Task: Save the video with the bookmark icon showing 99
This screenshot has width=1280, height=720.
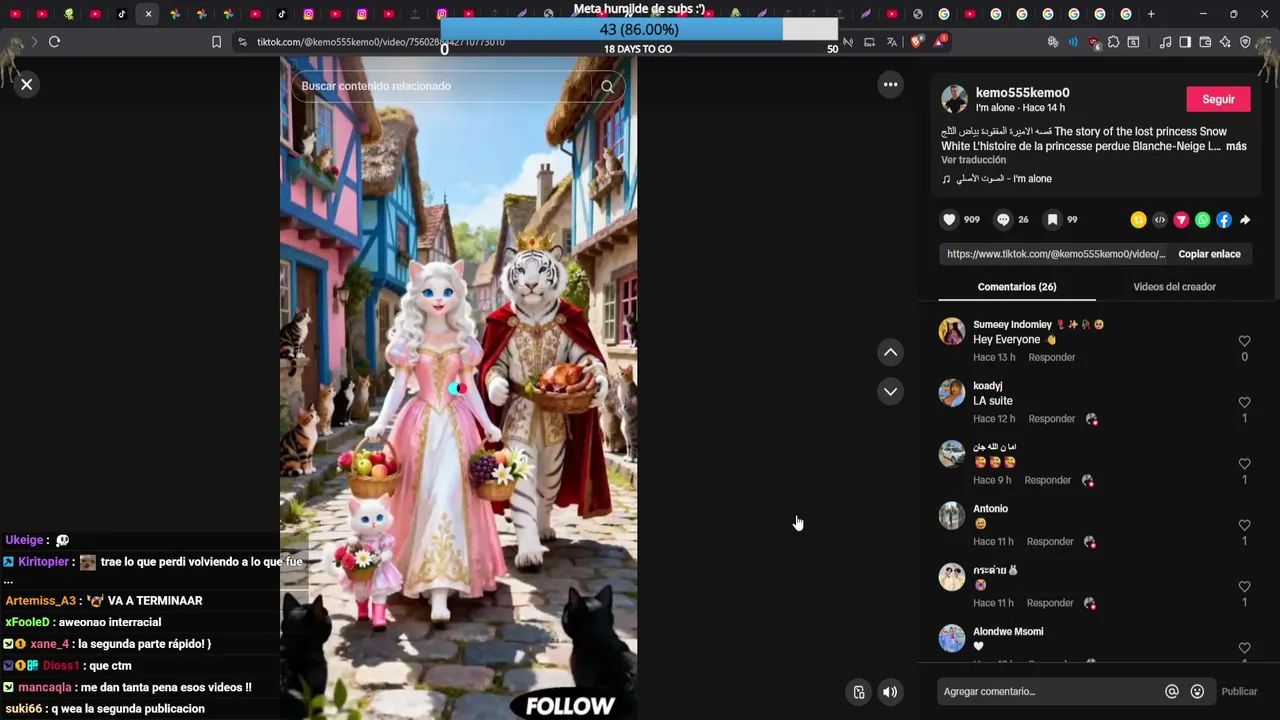Action: coord(1052,220)
